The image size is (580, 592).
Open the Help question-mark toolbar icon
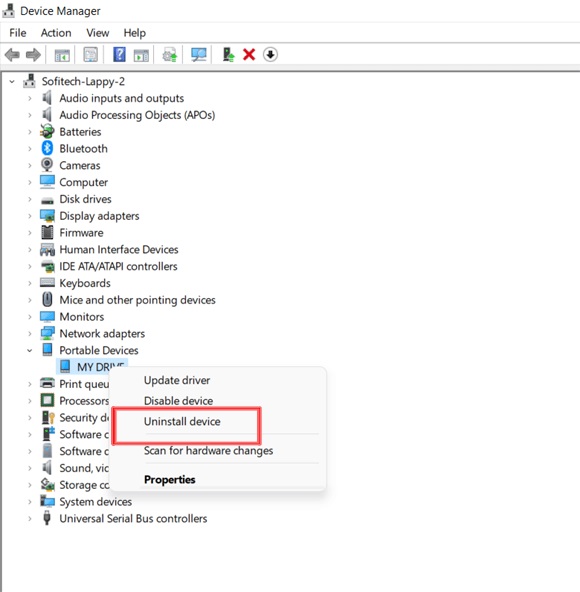119,55
